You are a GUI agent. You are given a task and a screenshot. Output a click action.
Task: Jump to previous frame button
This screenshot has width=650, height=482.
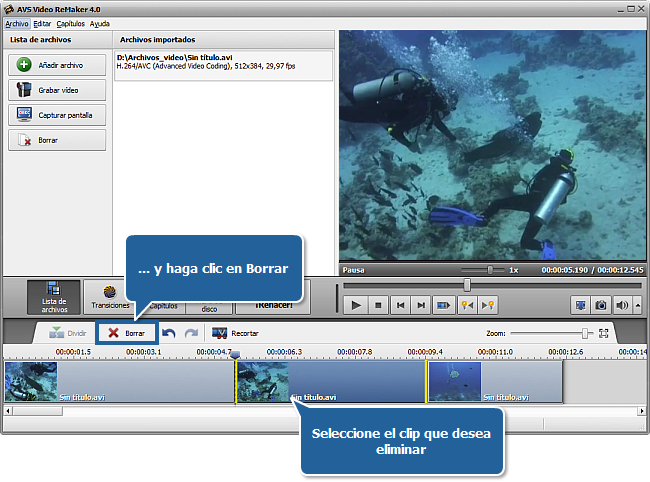point(400,305)
